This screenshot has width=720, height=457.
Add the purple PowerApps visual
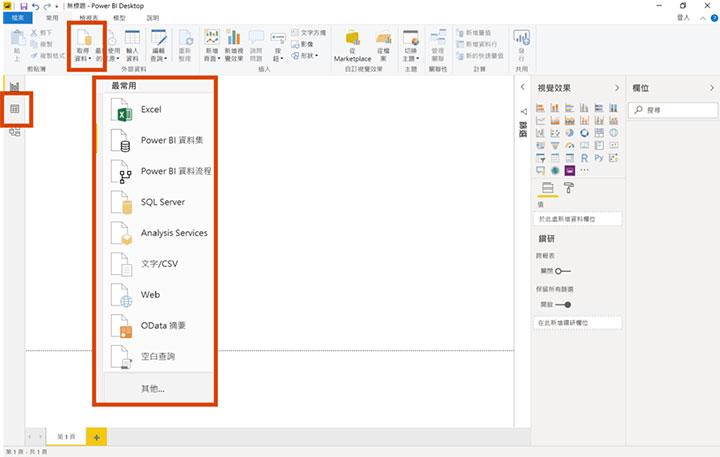570,170
